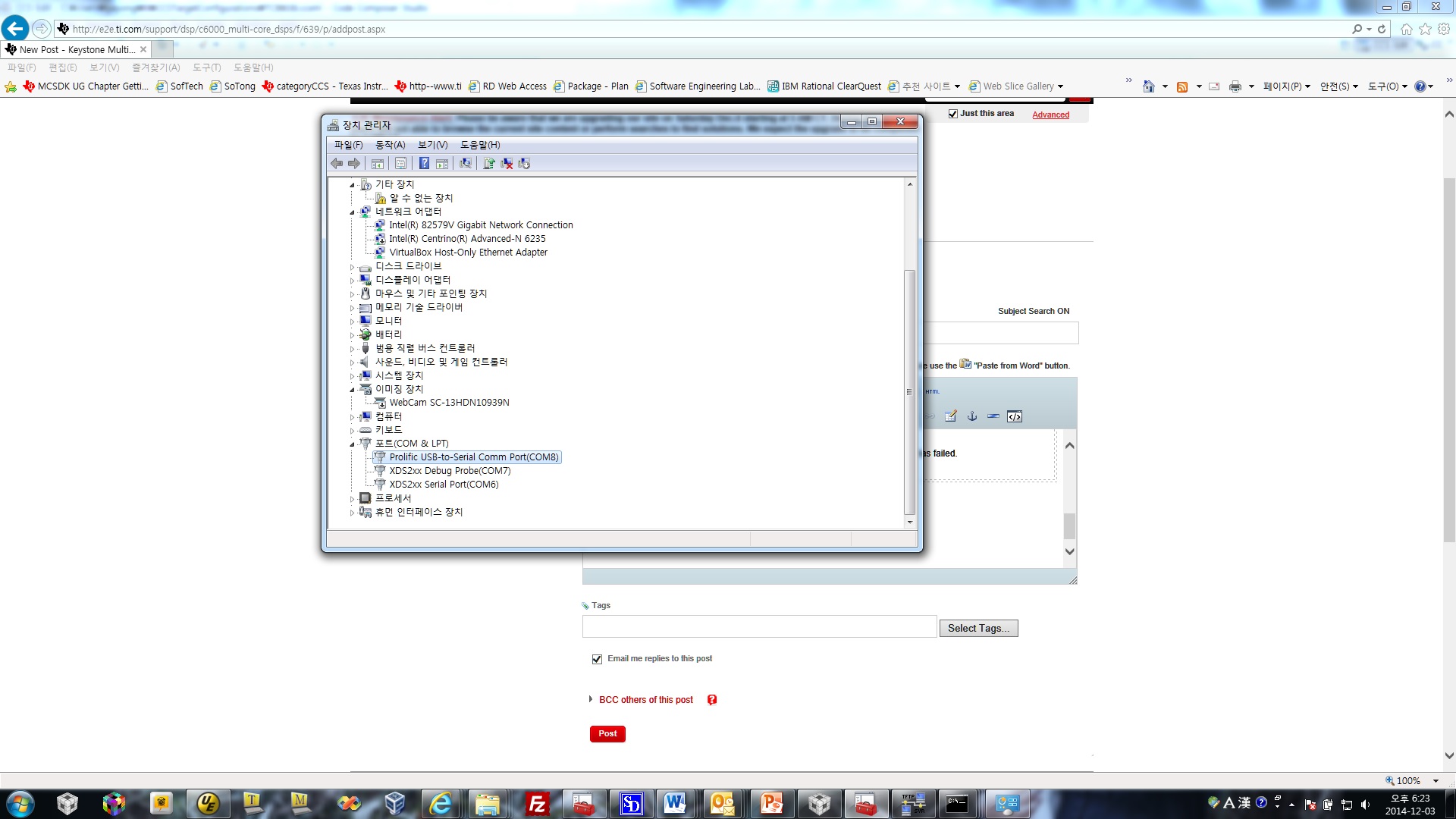Click the Device Manager vertical scrollbar thumb
The image size is (1456, 819).
(x=909, y=391)
